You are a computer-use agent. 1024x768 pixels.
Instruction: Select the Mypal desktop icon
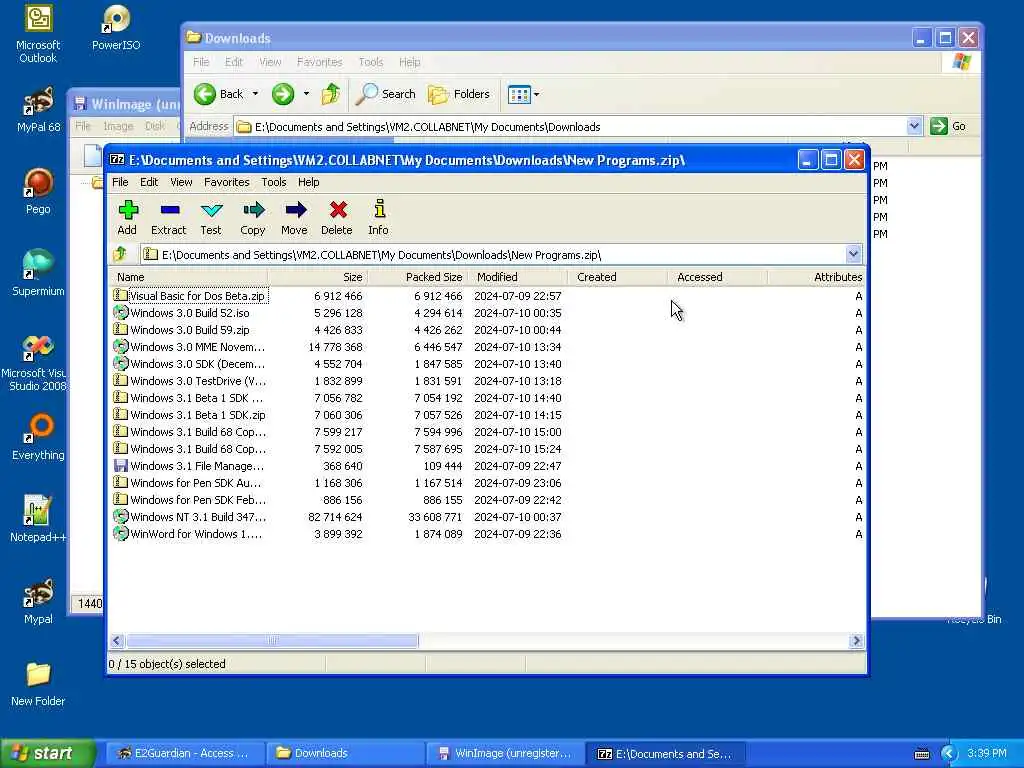tap(38, 601)
